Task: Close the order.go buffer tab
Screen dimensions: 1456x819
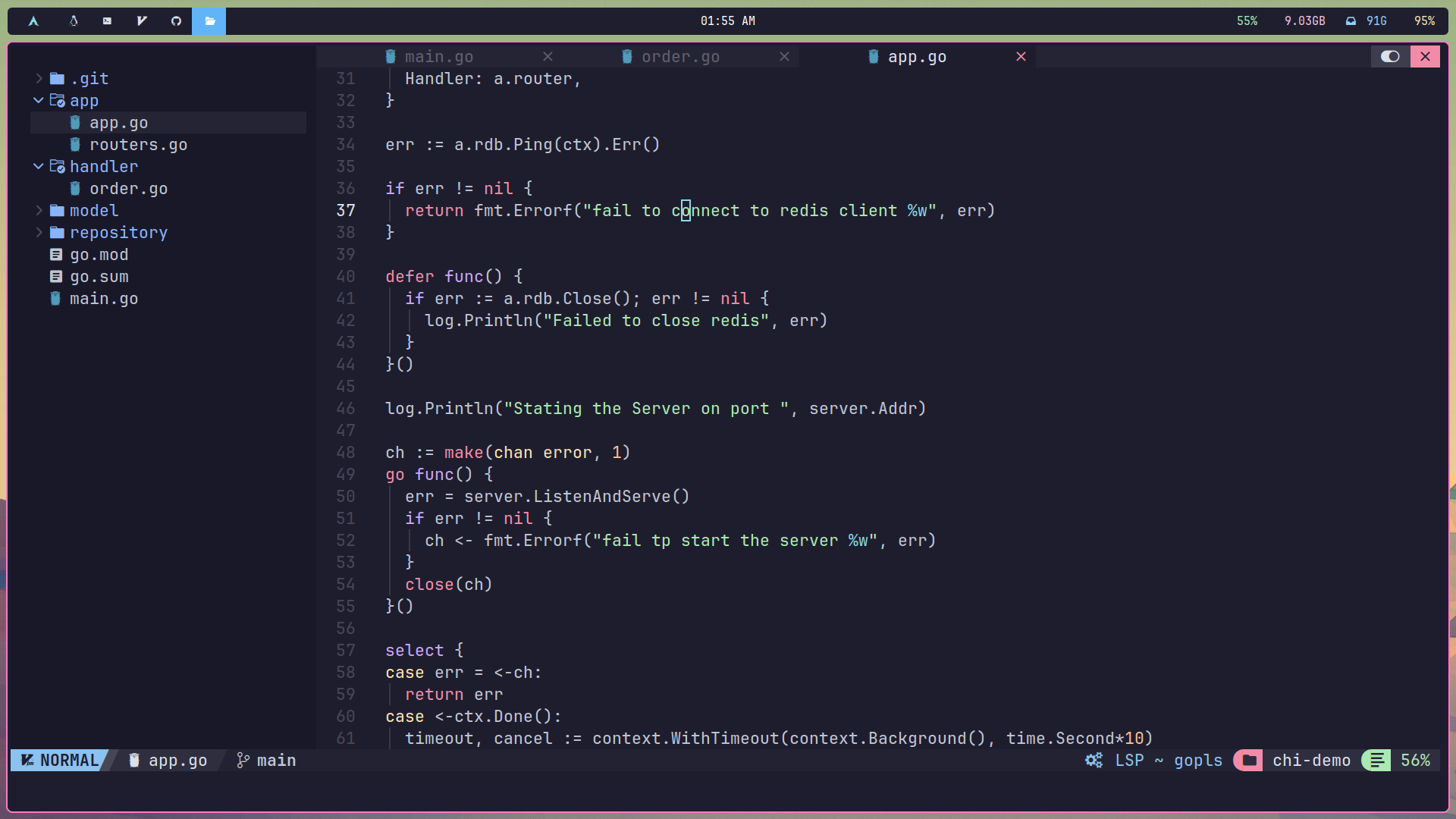Action: (x=784, y=57)
